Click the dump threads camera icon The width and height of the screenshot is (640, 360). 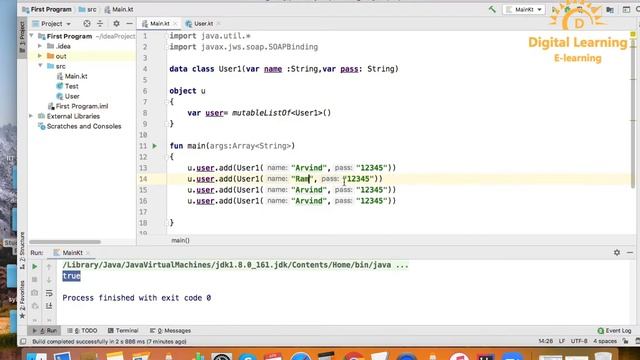[35, 293]
